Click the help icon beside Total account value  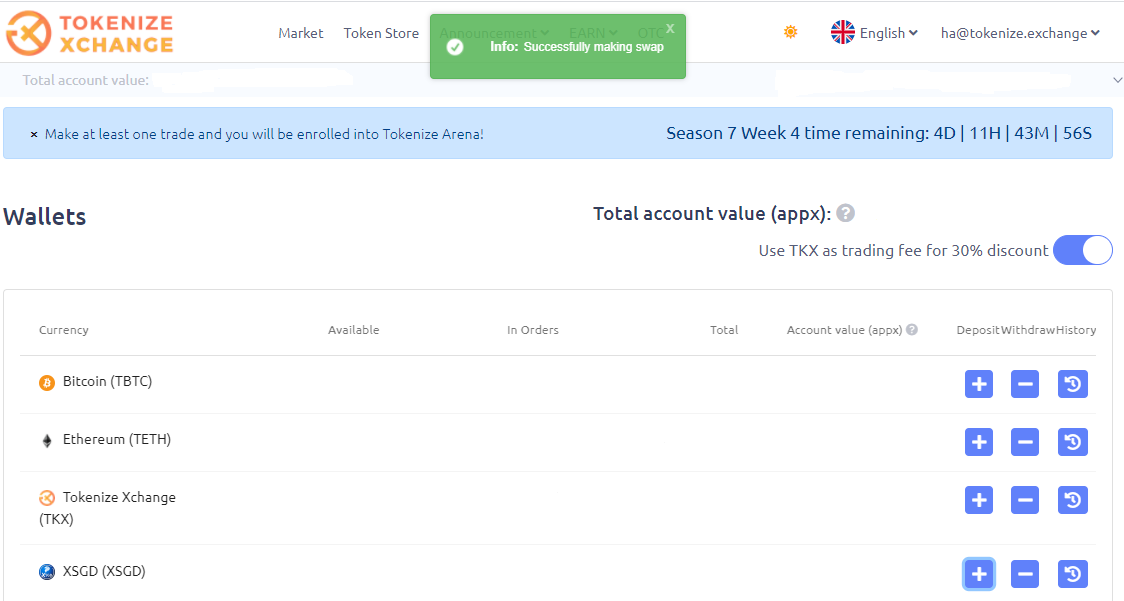pos(846,213)
